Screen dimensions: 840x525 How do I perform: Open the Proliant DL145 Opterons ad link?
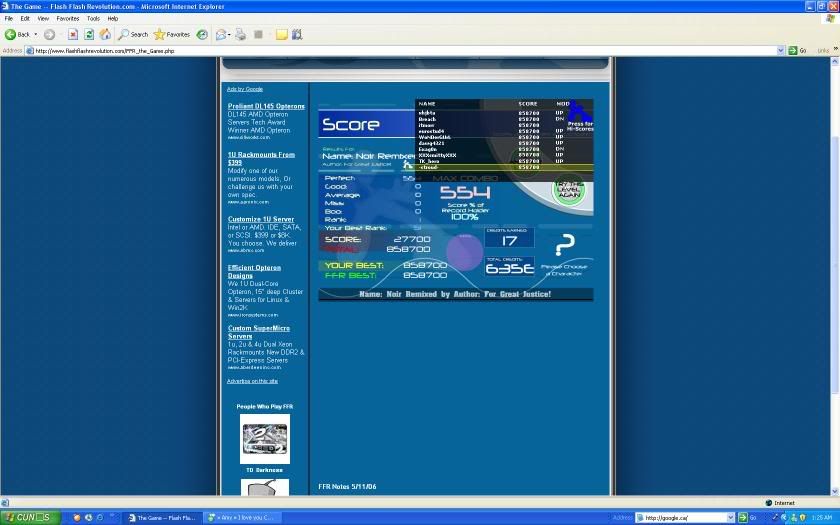(x=266, y=106)
